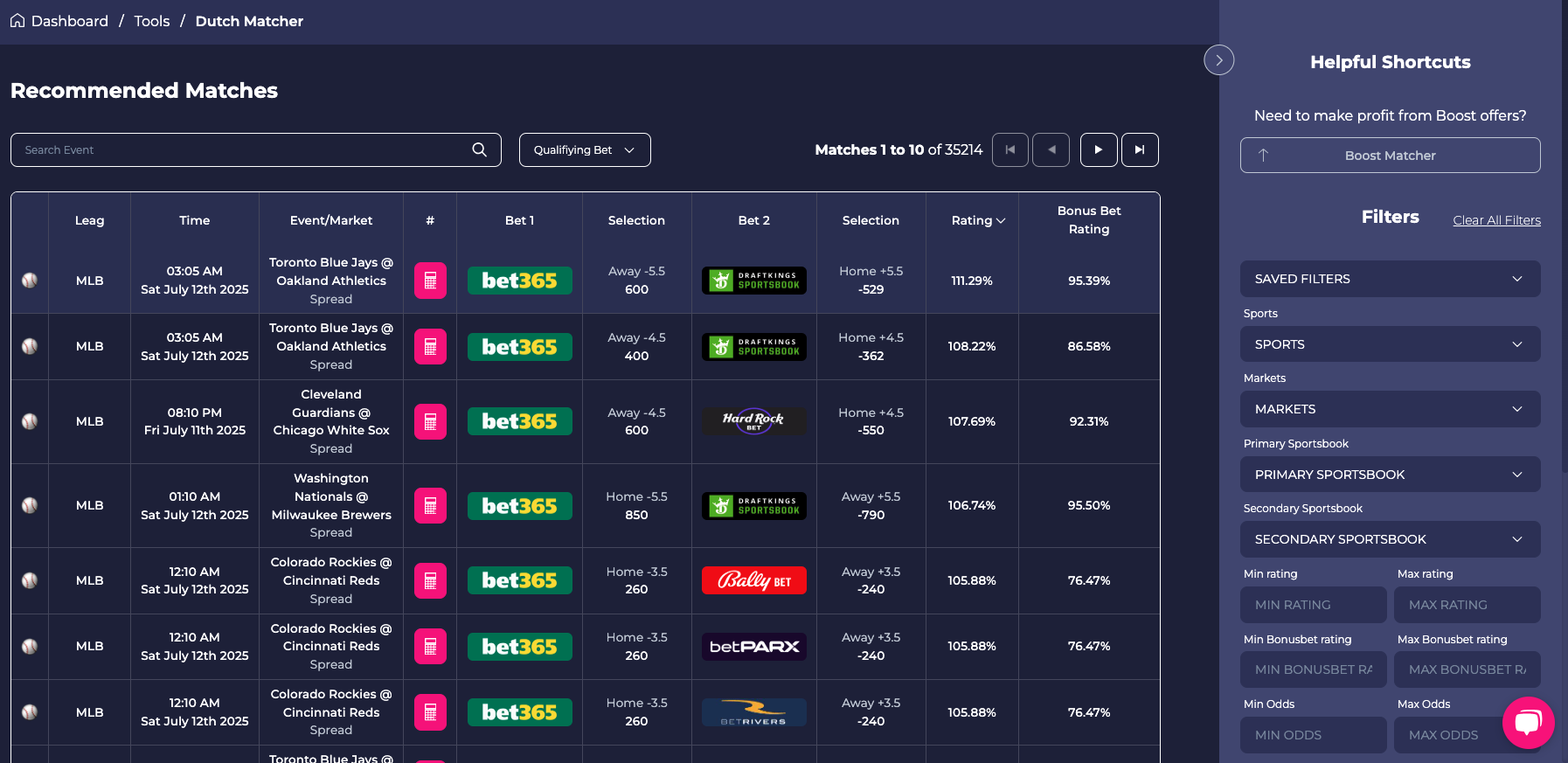The width and height of the screenshot is (1568, 763).
Task: Click Event/Market column header
Action: pyautogui.click(x=331, y=220)
